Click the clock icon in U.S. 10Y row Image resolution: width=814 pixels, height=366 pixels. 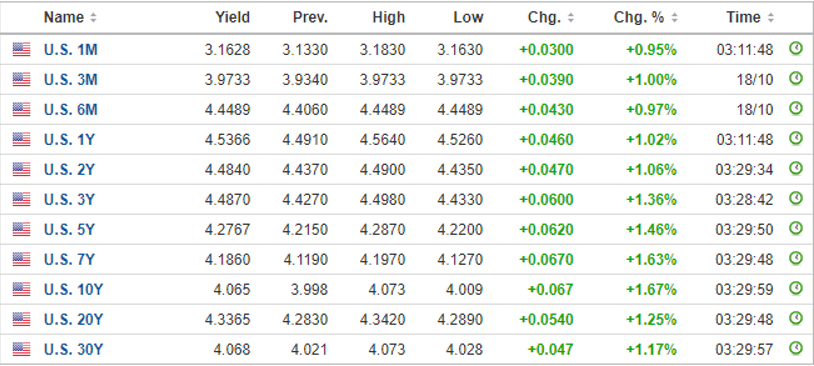point(795,288)
